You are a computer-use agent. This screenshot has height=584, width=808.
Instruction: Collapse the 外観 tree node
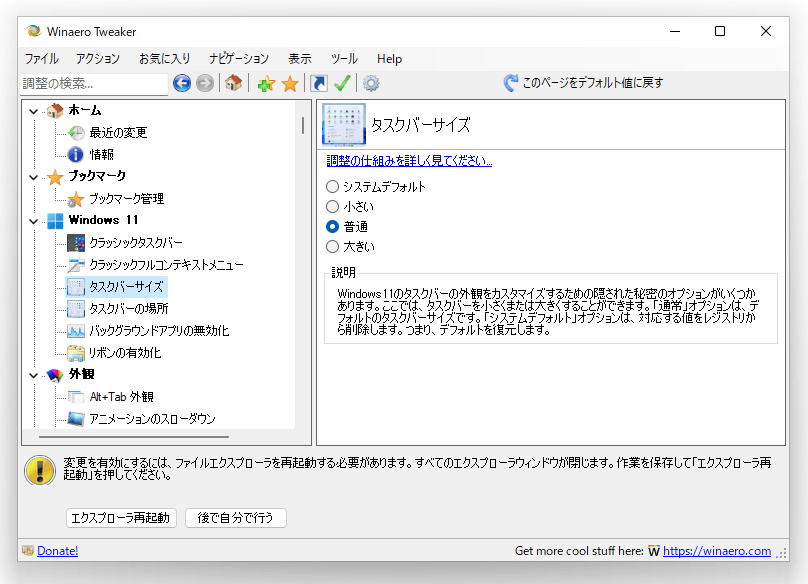coord(33,375)
